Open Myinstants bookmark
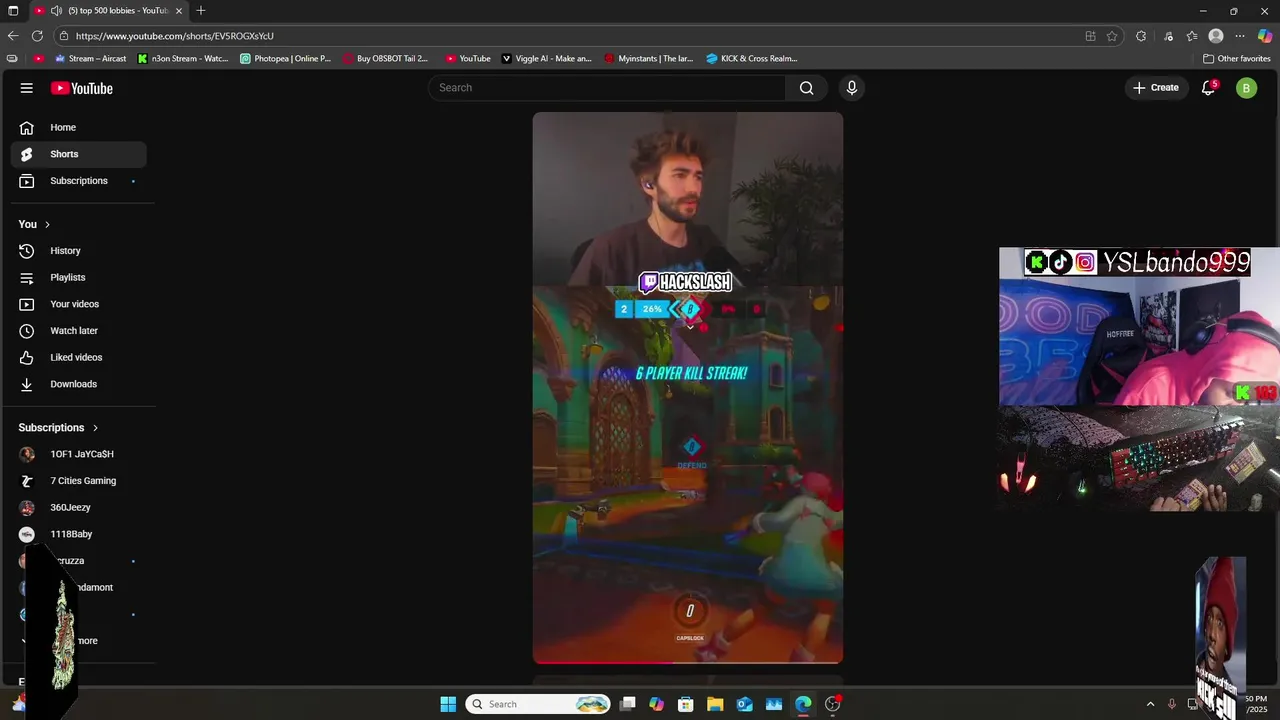 click(649, 58)
